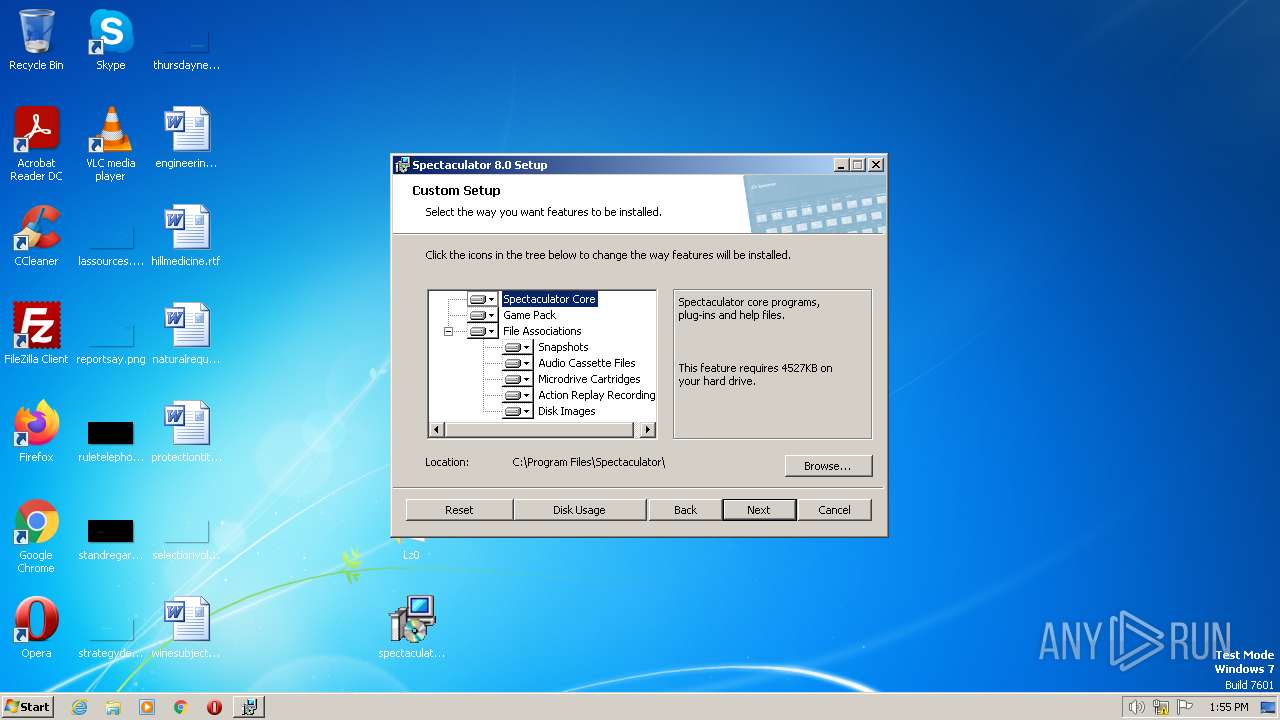1280x720 pixels.
Task: Select naturalrequ... document icon
Action: (186, 335)
